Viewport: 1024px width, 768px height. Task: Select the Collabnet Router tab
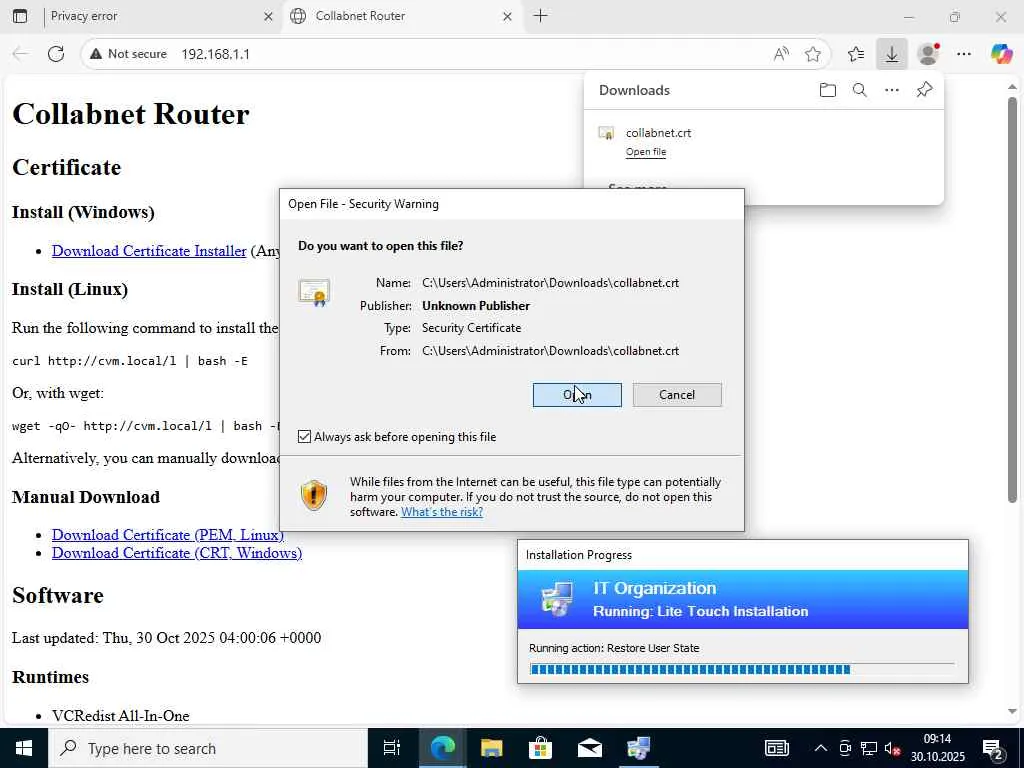(x=400, y=16)
